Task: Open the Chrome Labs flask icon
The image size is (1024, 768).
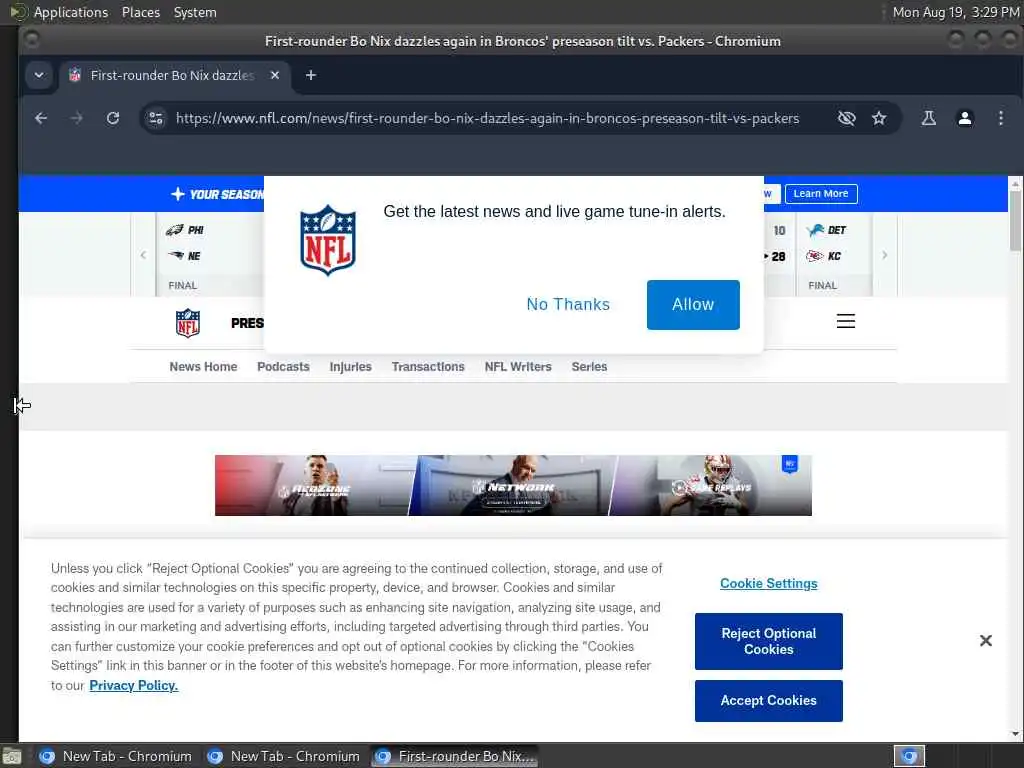Action: (x=929, y=118)
